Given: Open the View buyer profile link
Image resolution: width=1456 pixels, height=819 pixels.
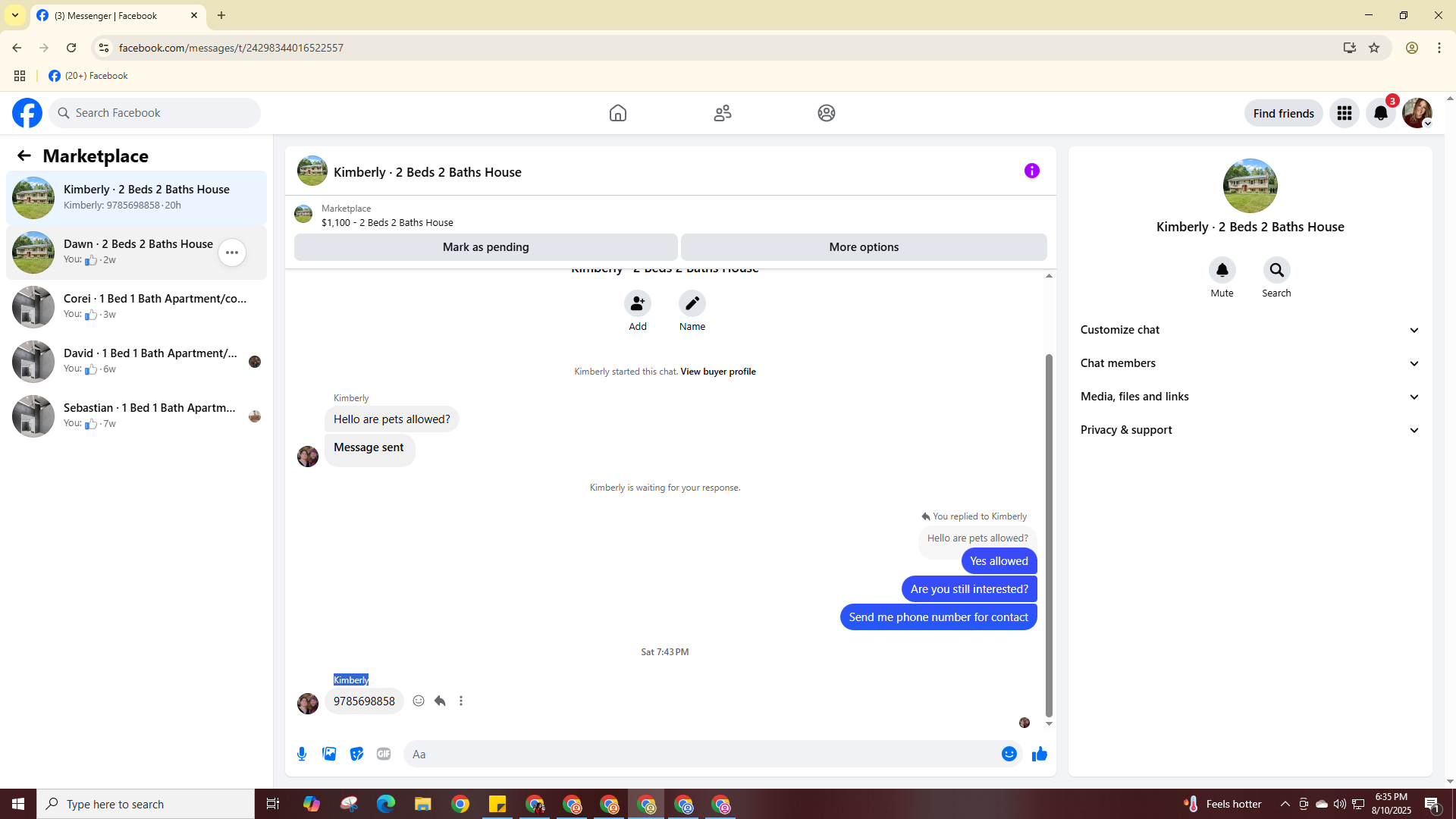Looking at the screenshot, I should pyautogui.click(x=717, y=372).
